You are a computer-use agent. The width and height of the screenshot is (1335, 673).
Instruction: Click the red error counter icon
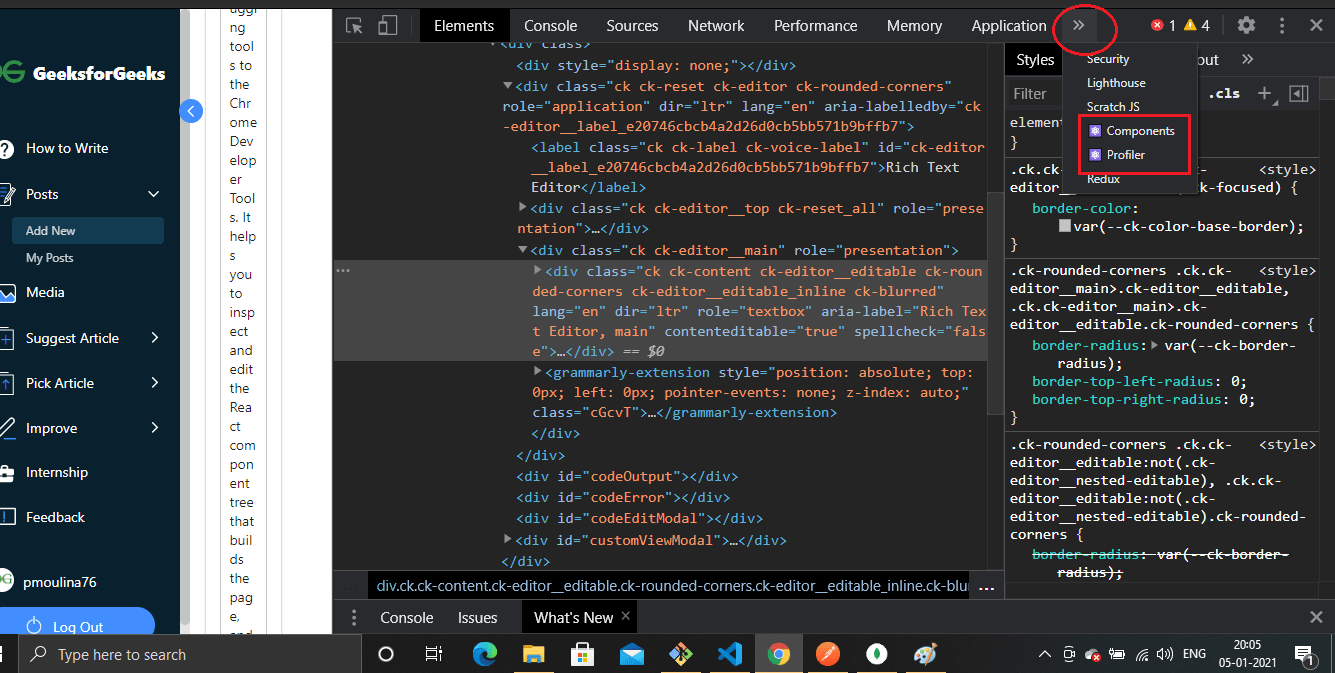point(1158,25)
